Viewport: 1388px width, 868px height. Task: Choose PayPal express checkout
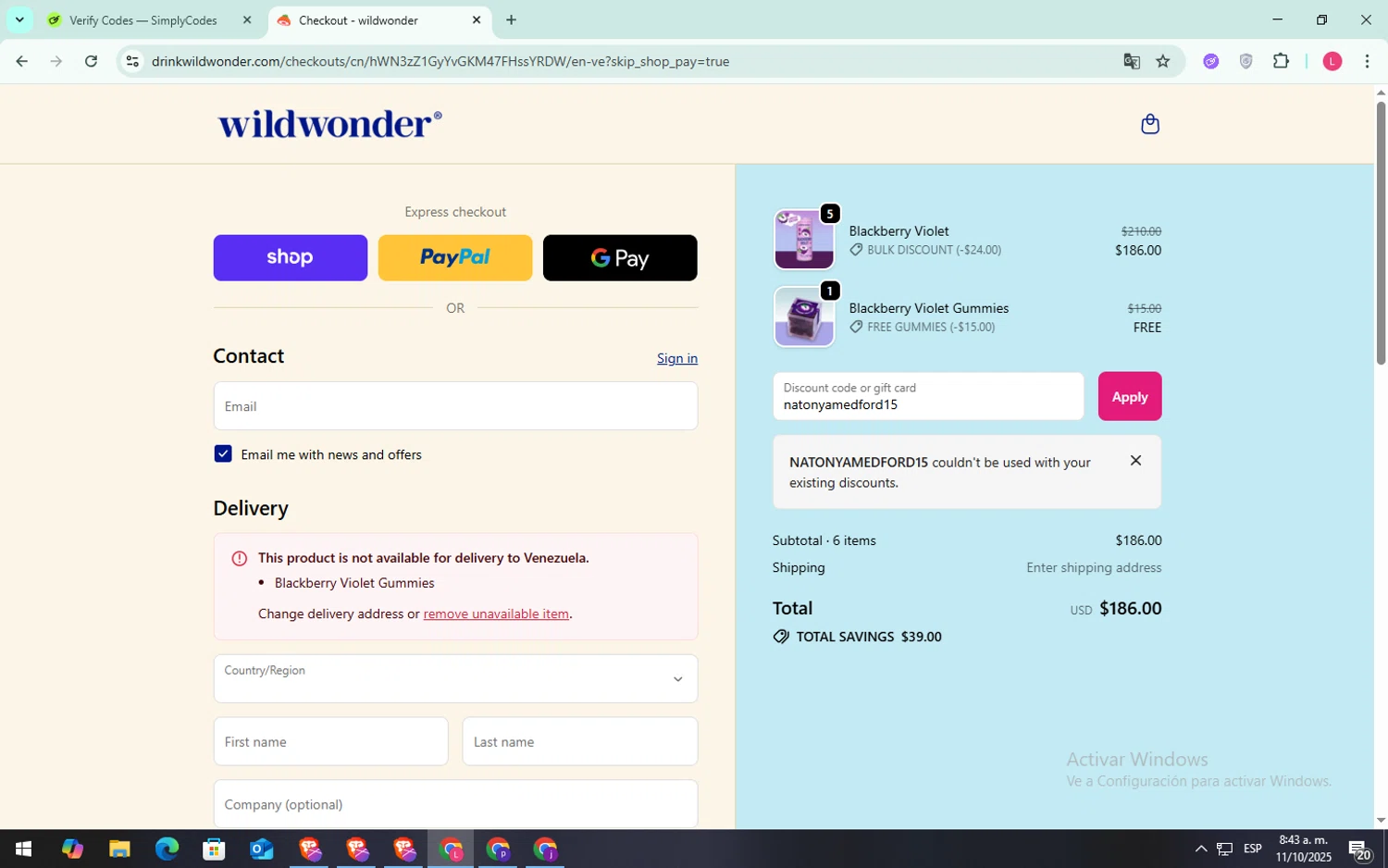(455, 257)
